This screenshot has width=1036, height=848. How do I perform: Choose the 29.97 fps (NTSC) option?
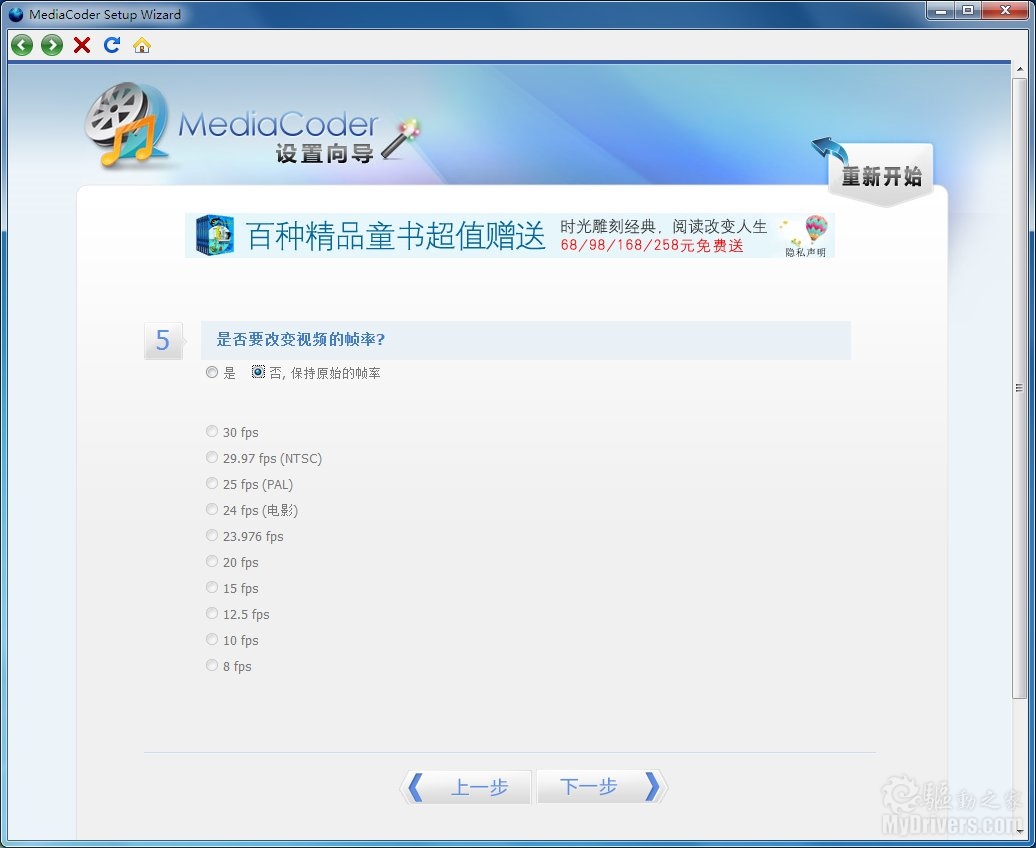[211, 457]
